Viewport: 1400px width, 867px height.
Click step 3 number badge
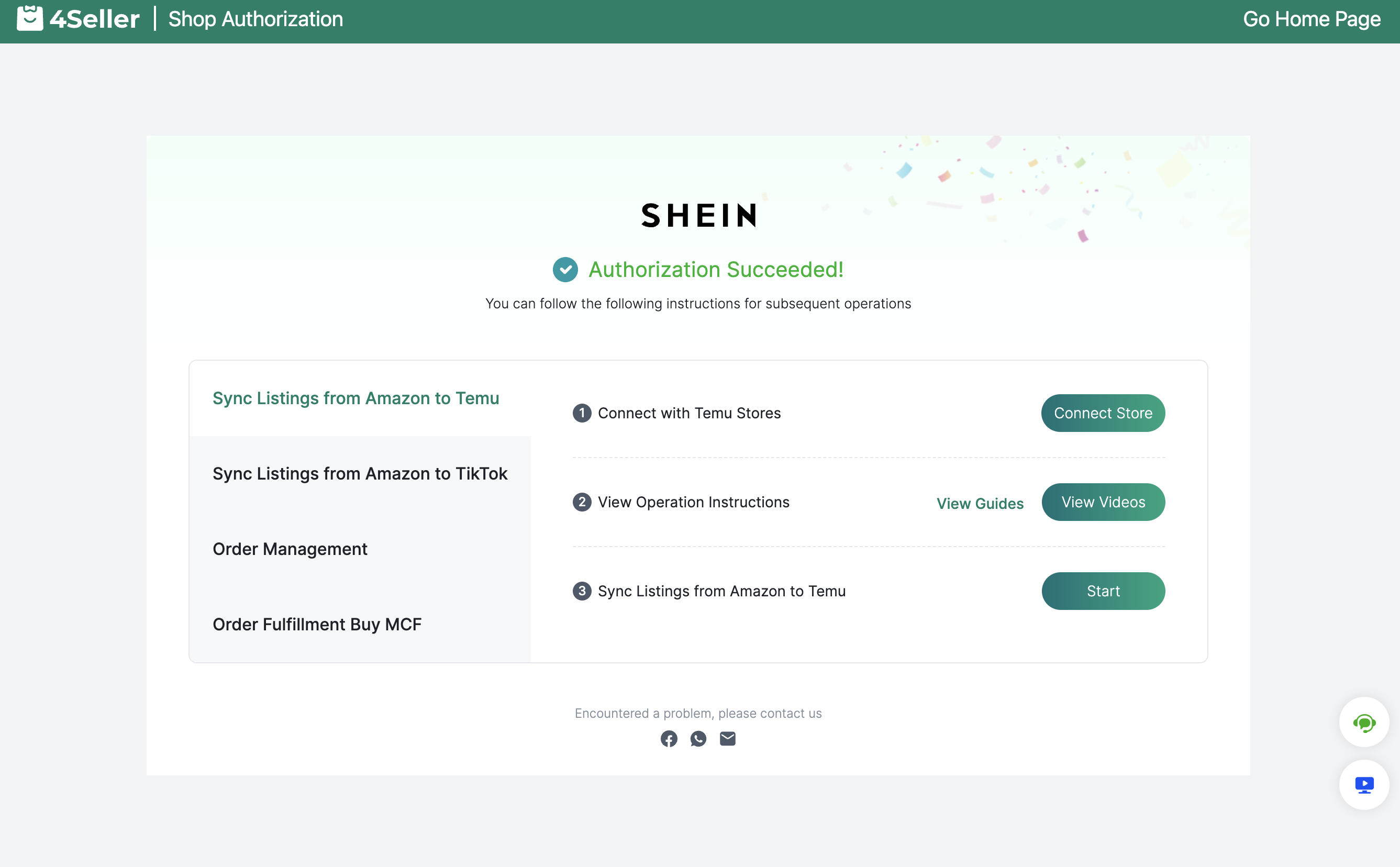coord(582,591)
